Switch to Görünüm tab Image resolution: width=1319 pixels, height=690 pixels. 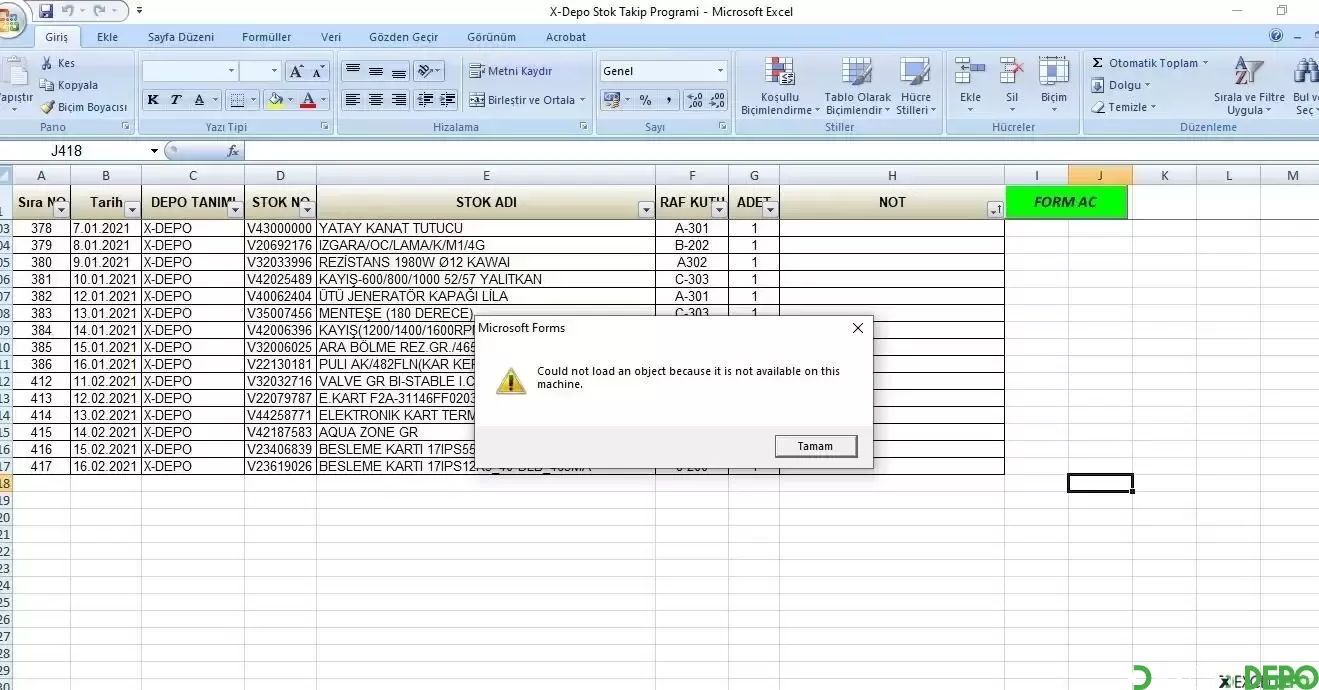[491, 37]
